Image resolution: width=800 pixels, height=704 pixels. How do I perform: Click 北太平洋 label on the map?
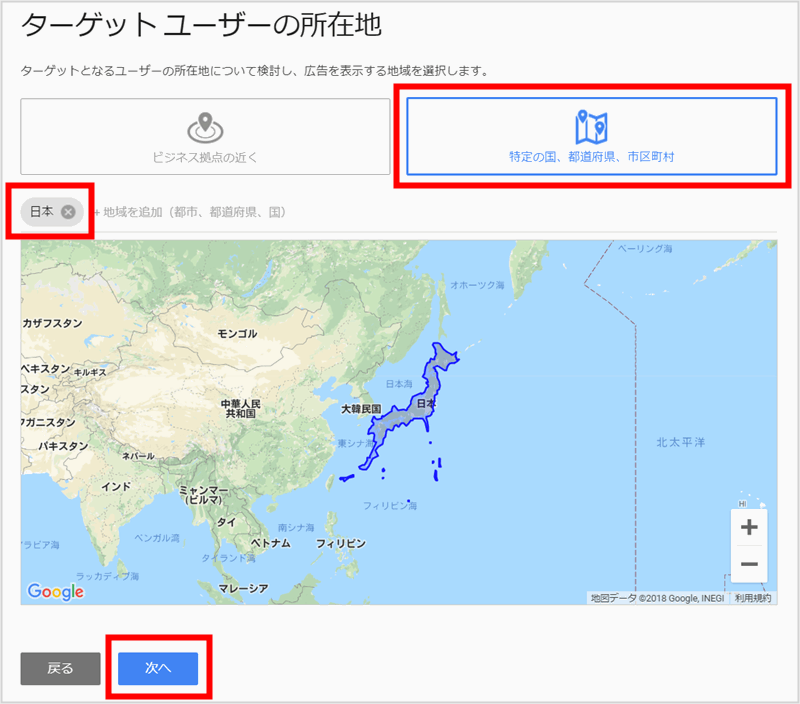[681, 442]
